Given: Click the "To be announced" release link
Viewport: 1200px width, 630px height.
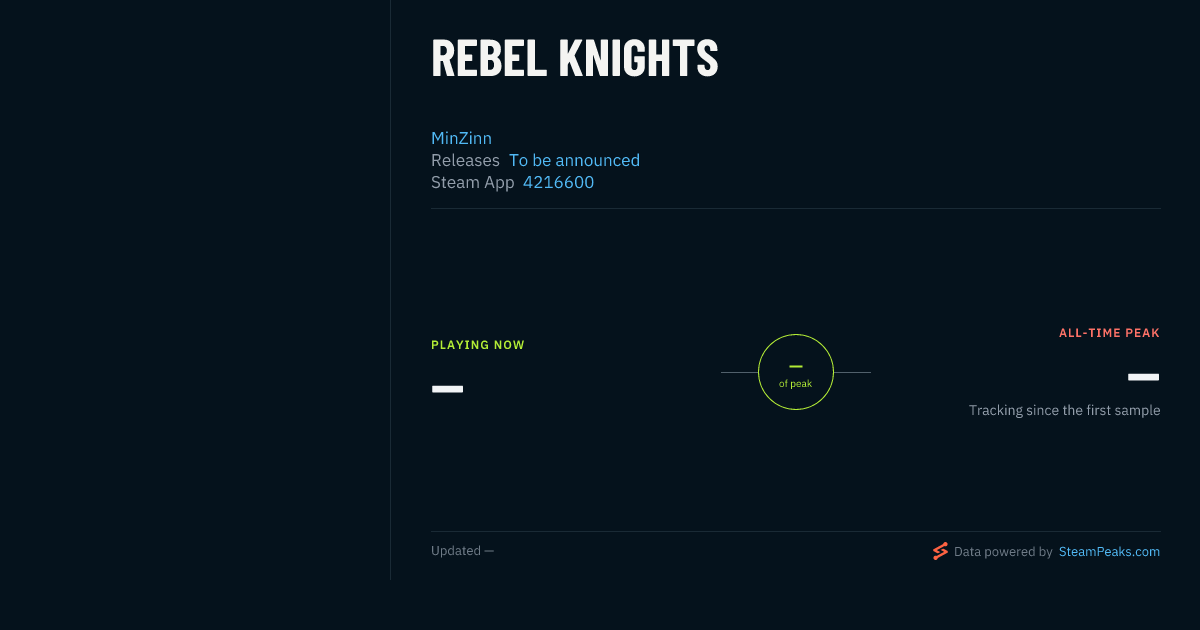Looking at the screenshot, I should tap(574, 160).
